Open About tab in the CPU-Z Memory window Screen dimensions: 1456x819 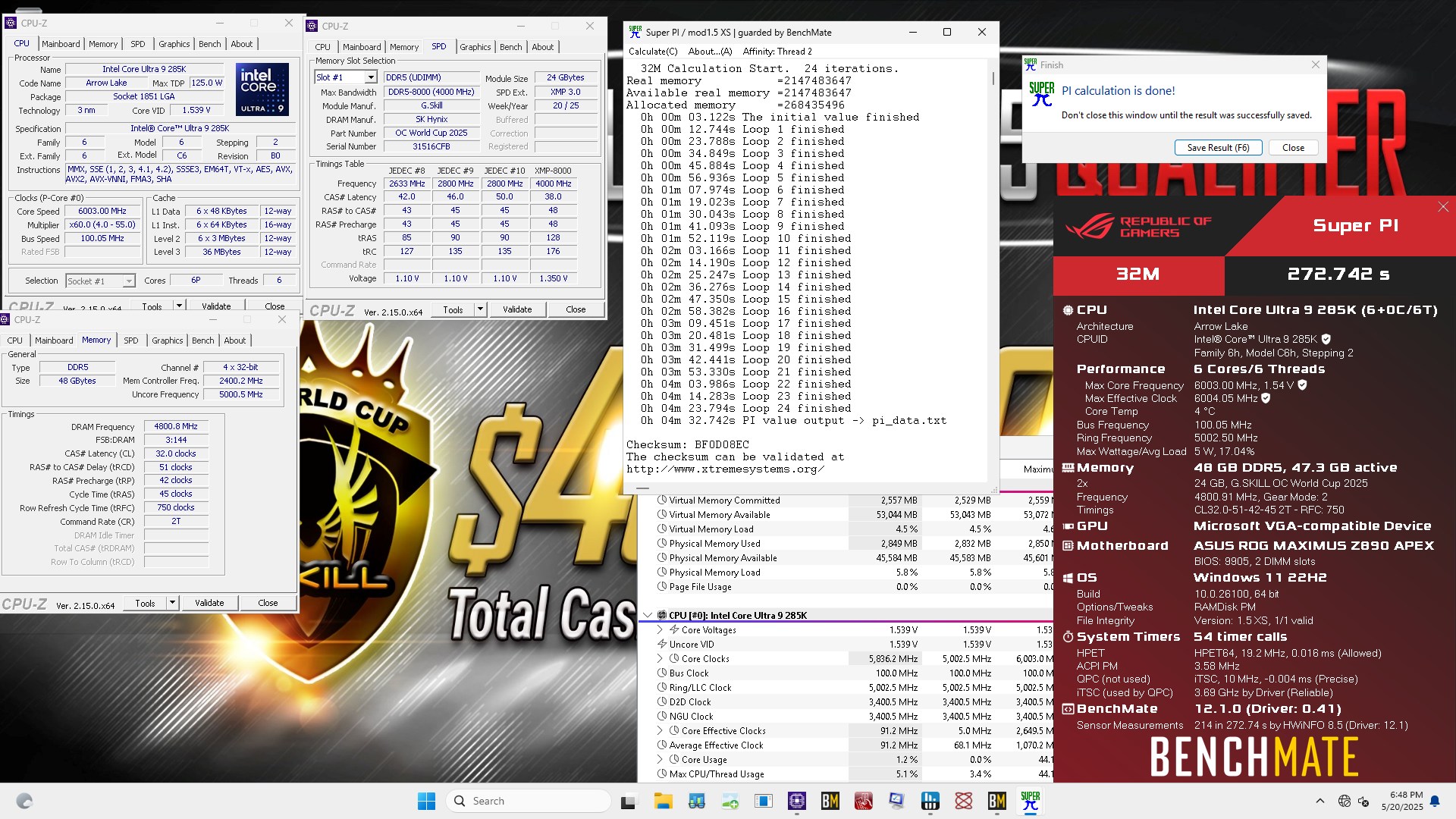tap(235, 340)
